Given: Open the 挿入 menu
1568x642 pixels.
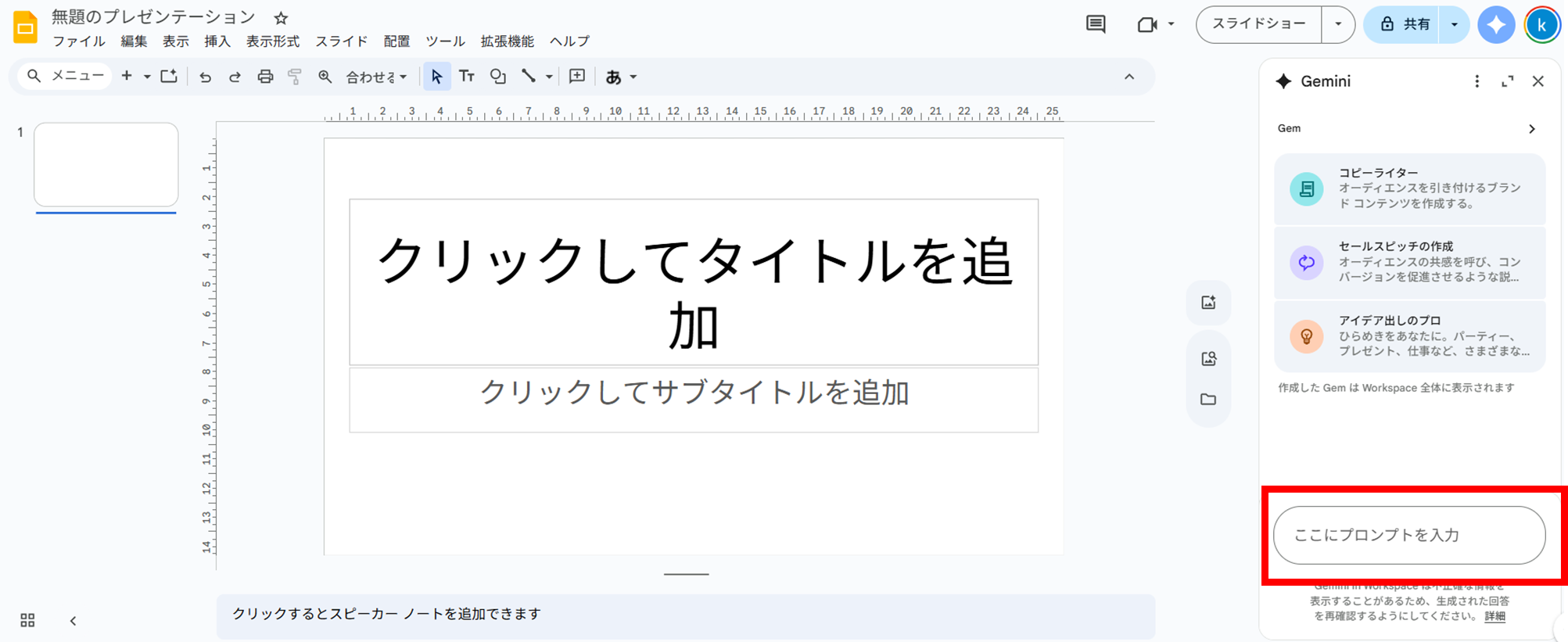Looking at the screenshot, I should (217, 41).
